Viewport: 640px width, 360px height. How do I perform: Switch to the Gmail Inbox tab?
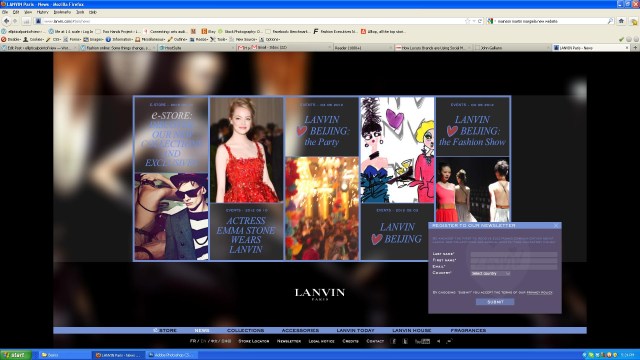pyautogui.click(x=285, y=48)
